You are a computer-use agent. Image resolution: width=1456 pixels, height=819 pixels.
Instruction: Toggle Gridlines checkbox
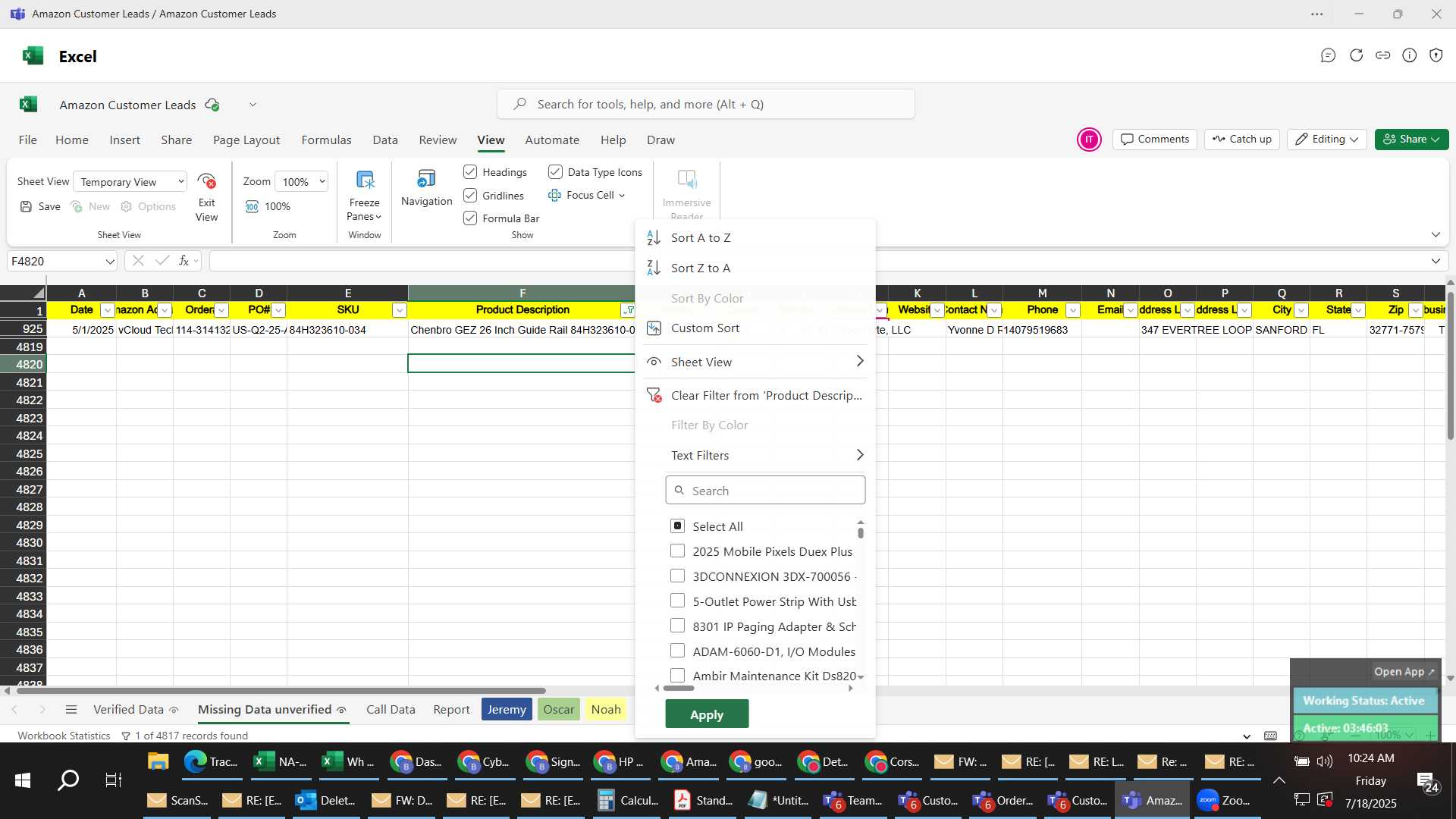coord(470,195)
